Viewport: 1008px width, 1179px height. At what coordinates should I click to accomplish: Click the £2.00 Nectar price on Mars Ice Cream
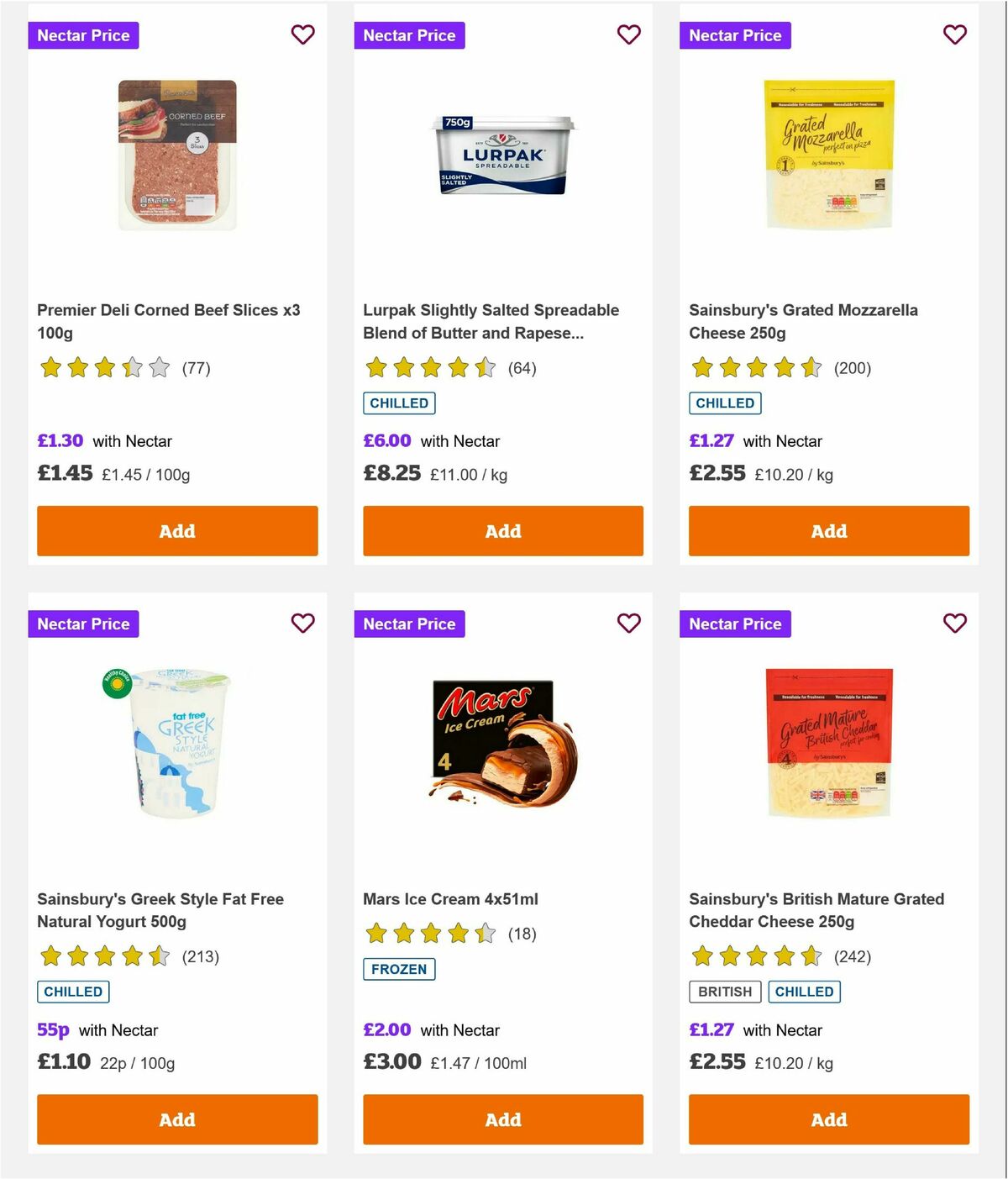[386, 1029]
